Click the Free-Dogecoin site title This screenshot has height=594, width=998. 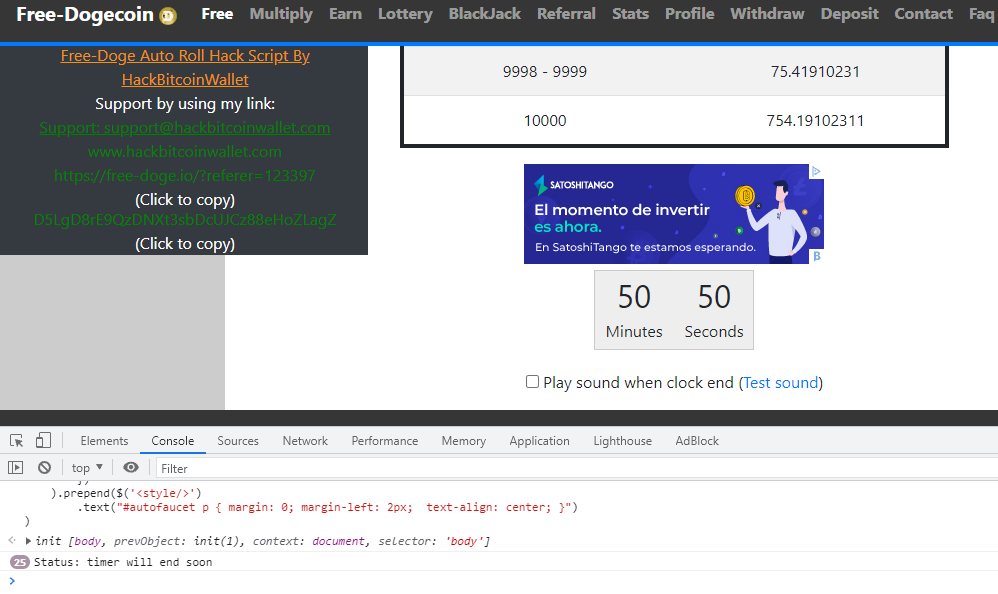tap(85, 15)
